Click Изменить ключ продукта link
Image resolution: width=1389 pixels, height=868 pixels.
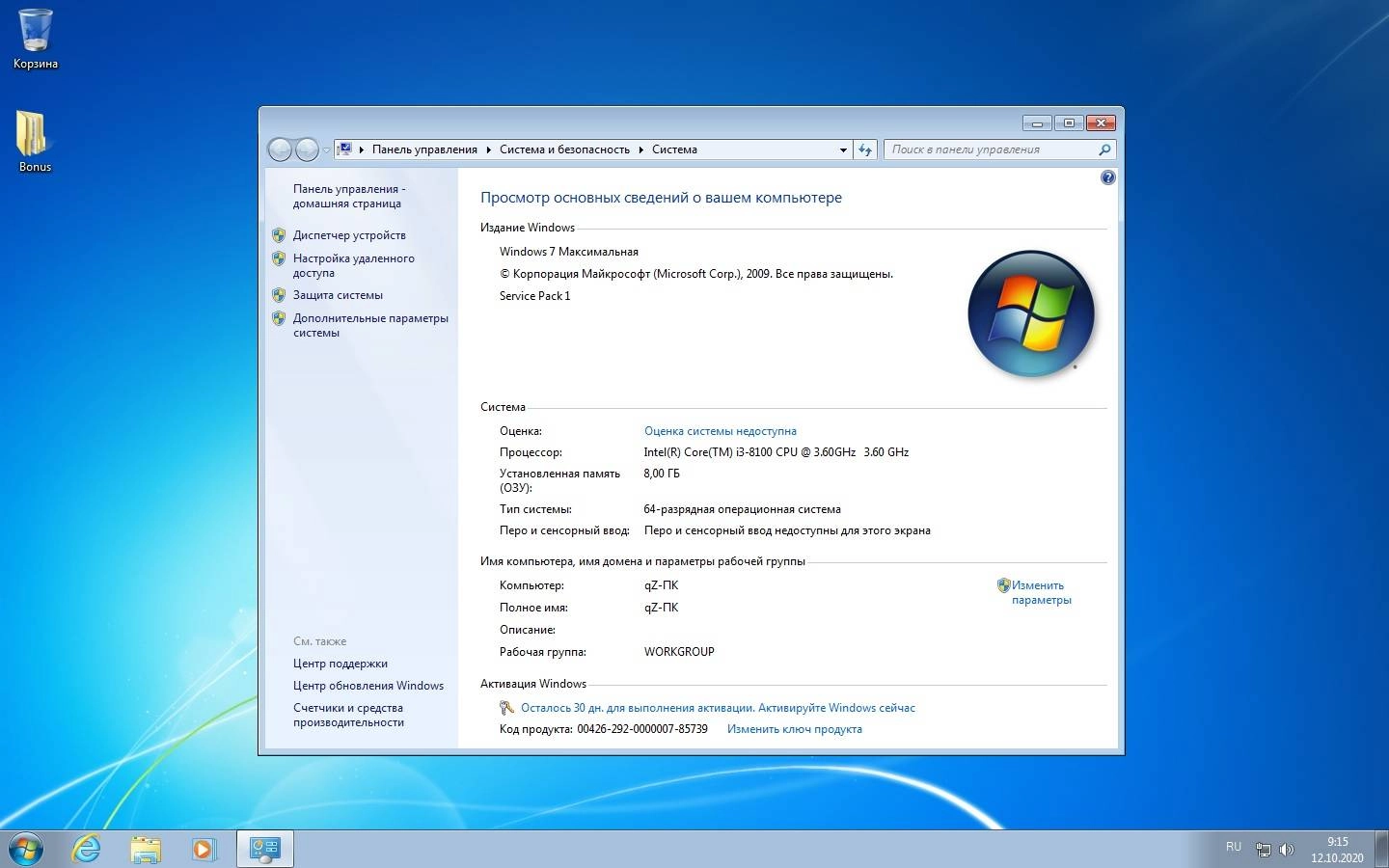point(794,729)
